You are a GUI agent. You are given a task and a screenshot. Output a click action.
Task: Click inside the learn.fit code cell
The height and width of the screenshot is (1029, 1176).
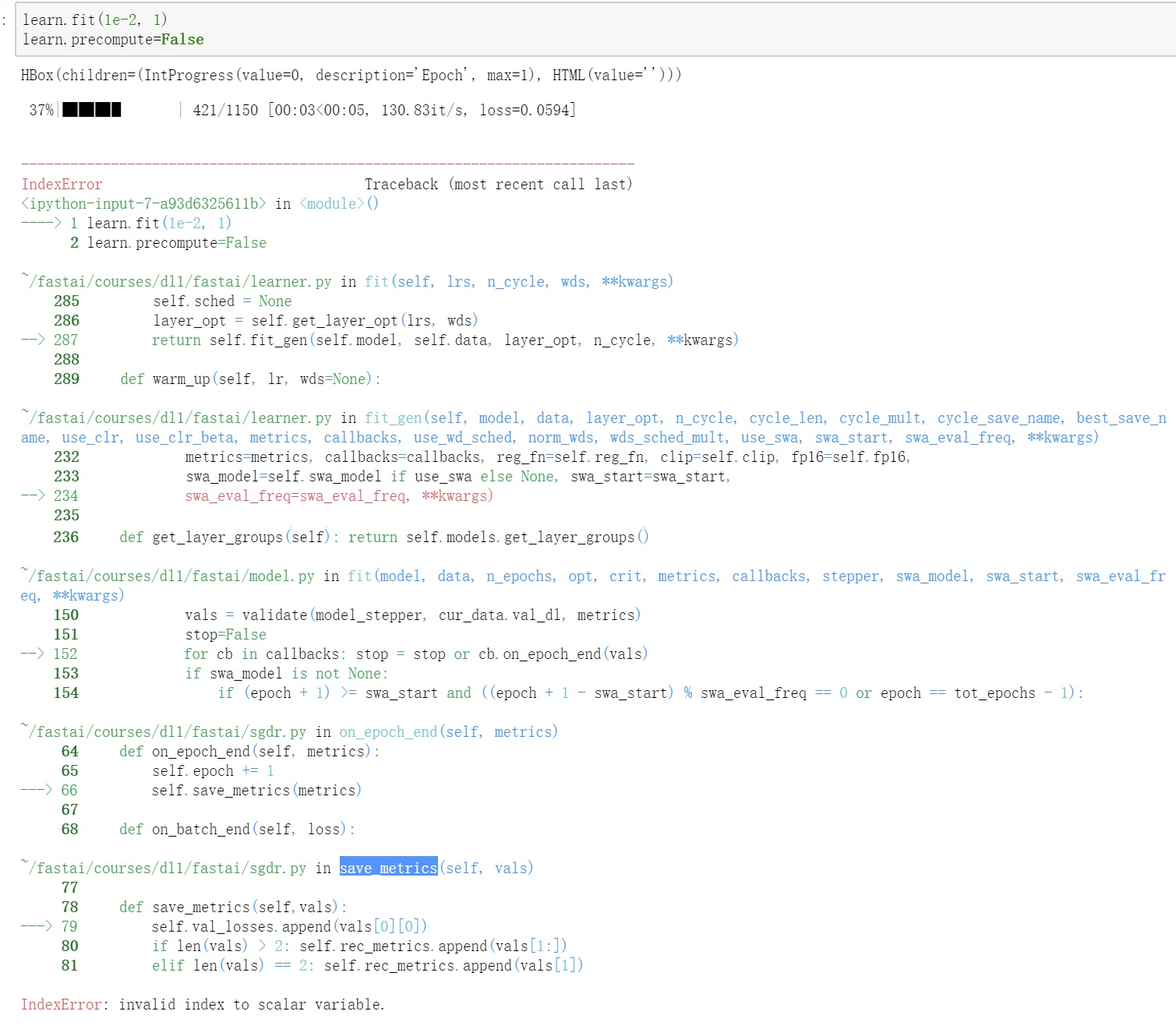(x=546, y=29)
